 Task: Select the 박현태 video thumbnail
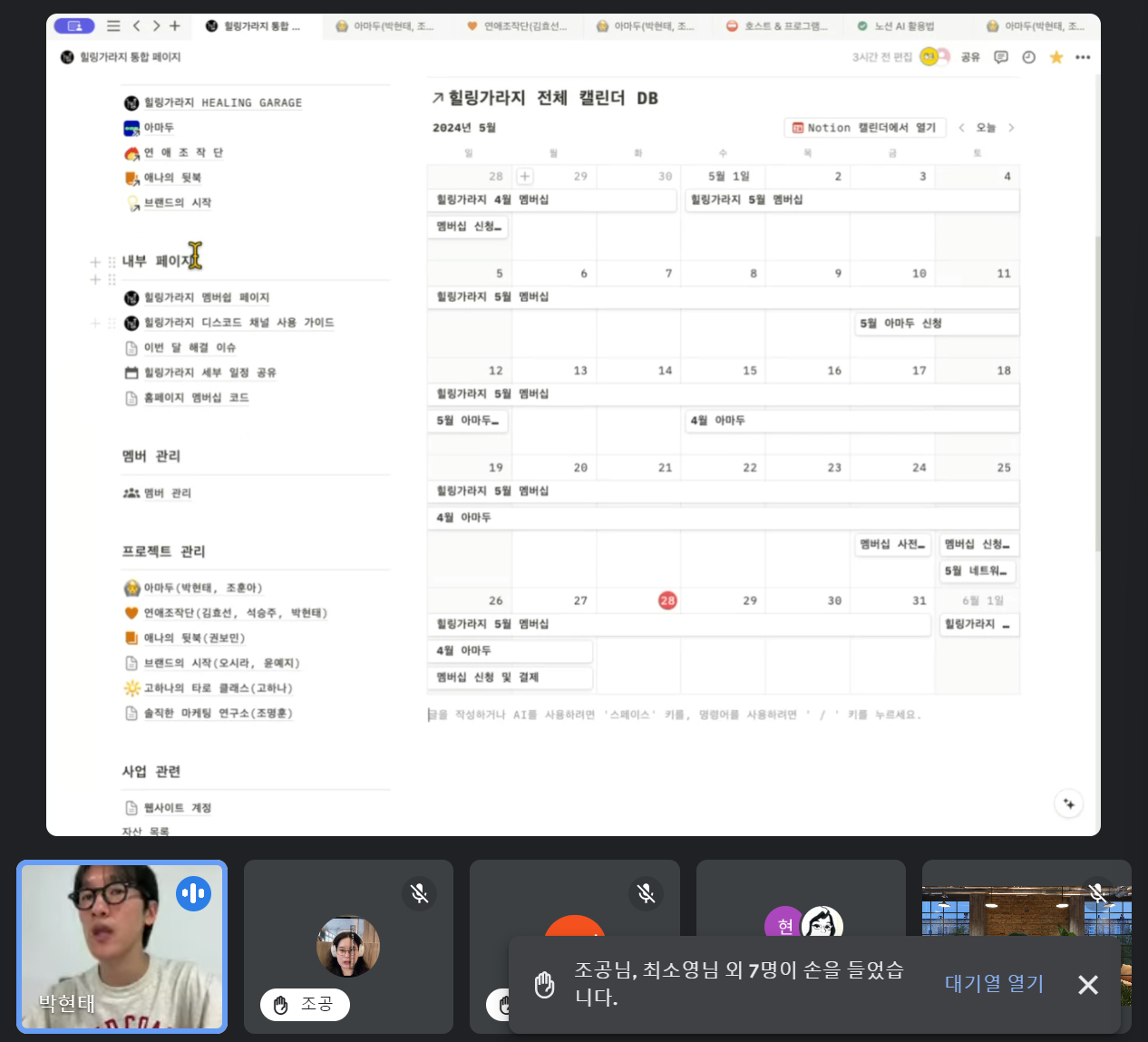[122, 946]
